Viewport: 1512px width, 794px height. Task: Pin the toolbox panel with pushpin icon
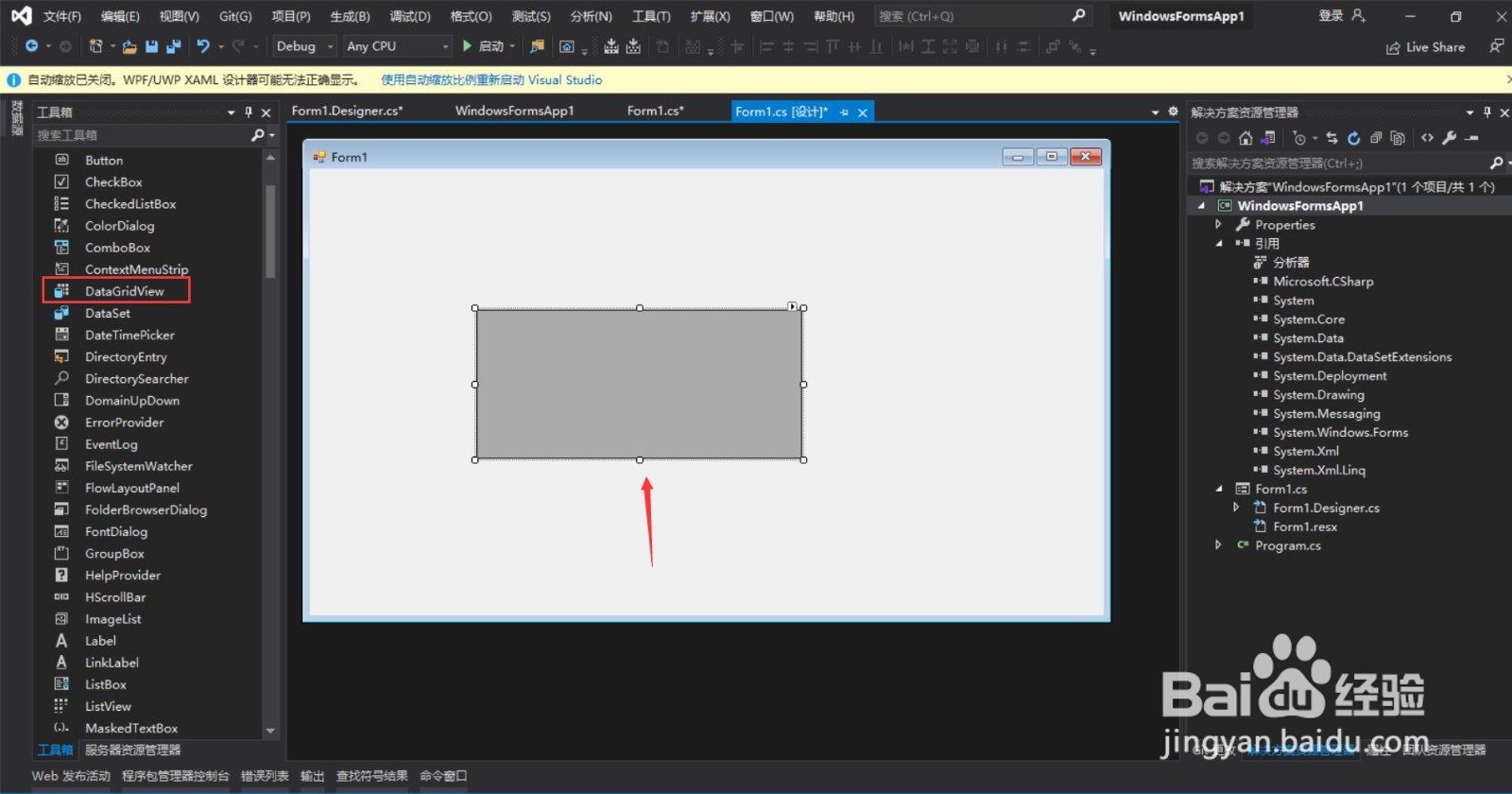click(249, 112)
